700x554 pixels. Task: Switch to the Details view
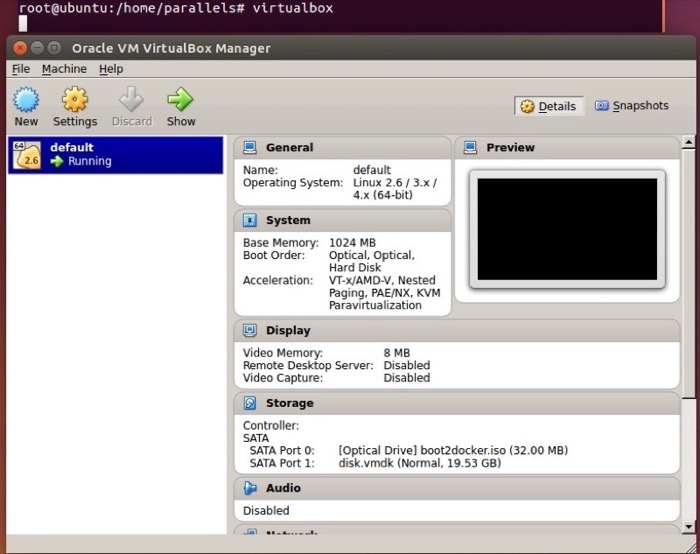tap(549, 106)
